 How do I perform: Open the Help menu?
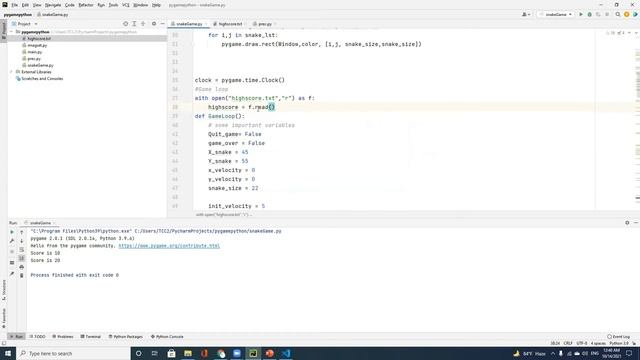click(156, 5)
